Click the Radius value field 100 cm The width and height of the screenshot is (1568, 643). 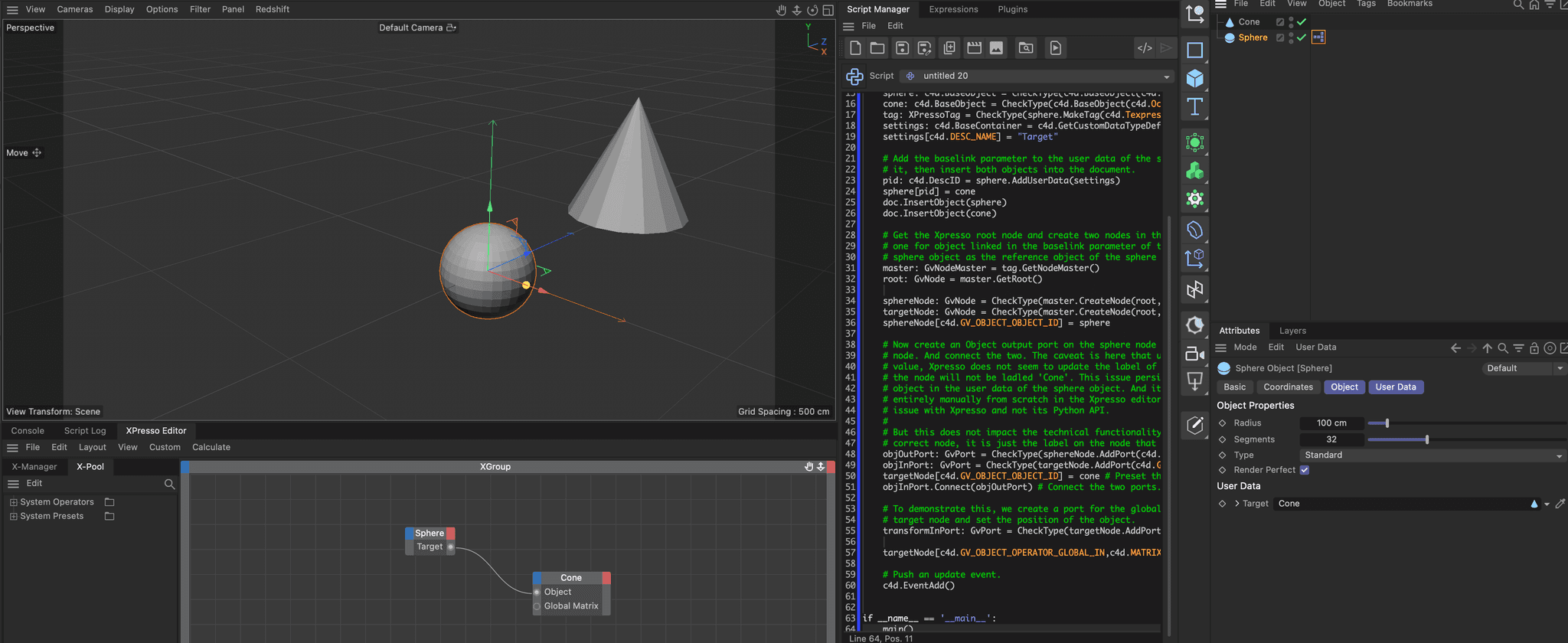[1331, 423]
